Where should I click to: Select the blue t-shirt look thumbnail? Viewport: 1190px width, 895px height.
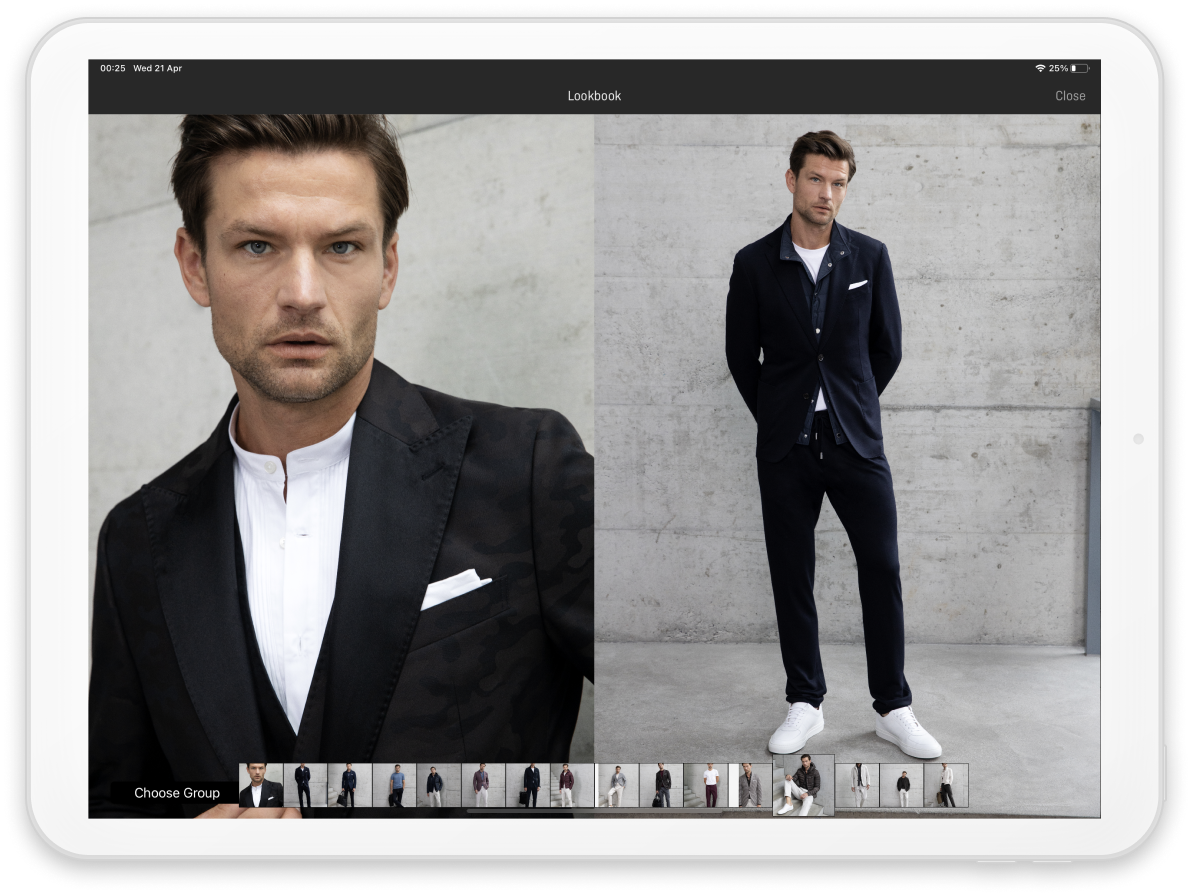coord(395,785)
